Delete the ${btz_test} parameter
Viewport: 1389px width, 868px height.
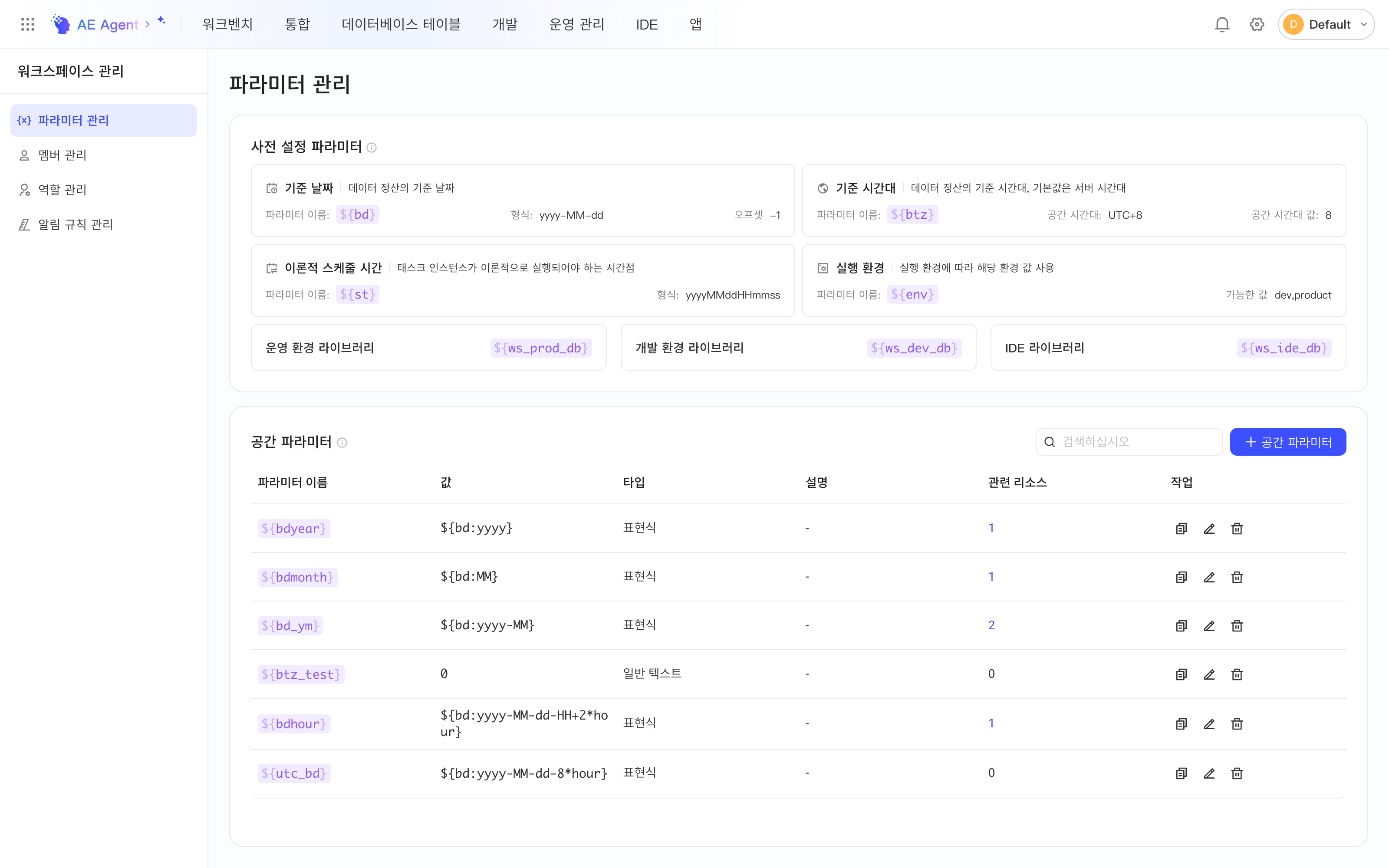click(x=1237, y=674)
